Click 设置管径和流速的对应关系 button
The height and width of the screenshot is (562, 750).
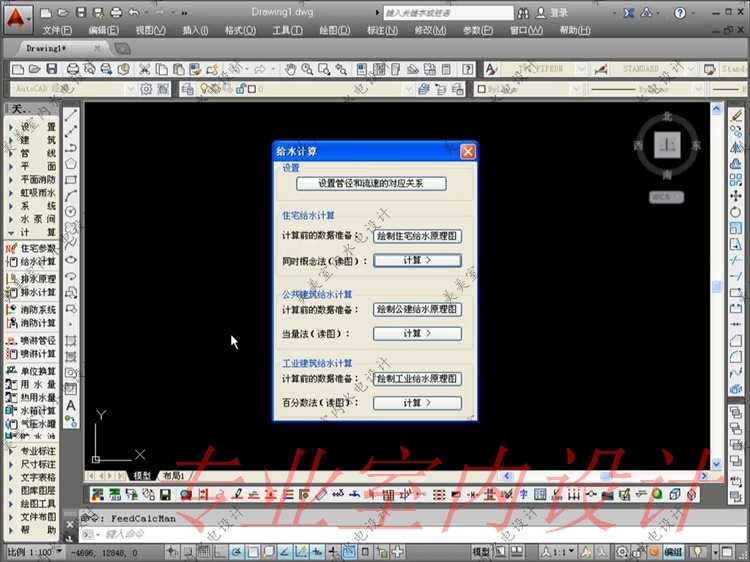tap(370, 184)
